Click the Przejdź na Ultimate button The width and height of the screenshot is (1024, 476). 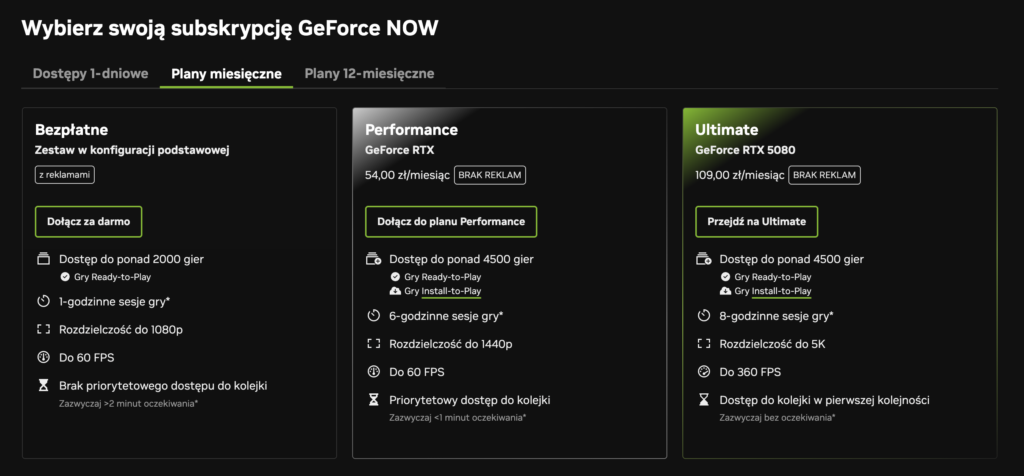[756, 221]
